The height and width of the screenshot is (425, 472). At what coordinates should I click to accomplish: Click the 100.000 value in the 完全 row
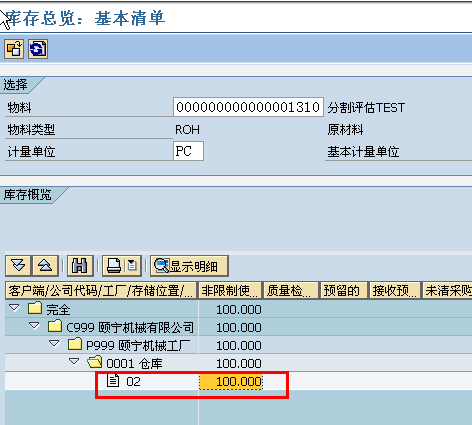[239, 310]
